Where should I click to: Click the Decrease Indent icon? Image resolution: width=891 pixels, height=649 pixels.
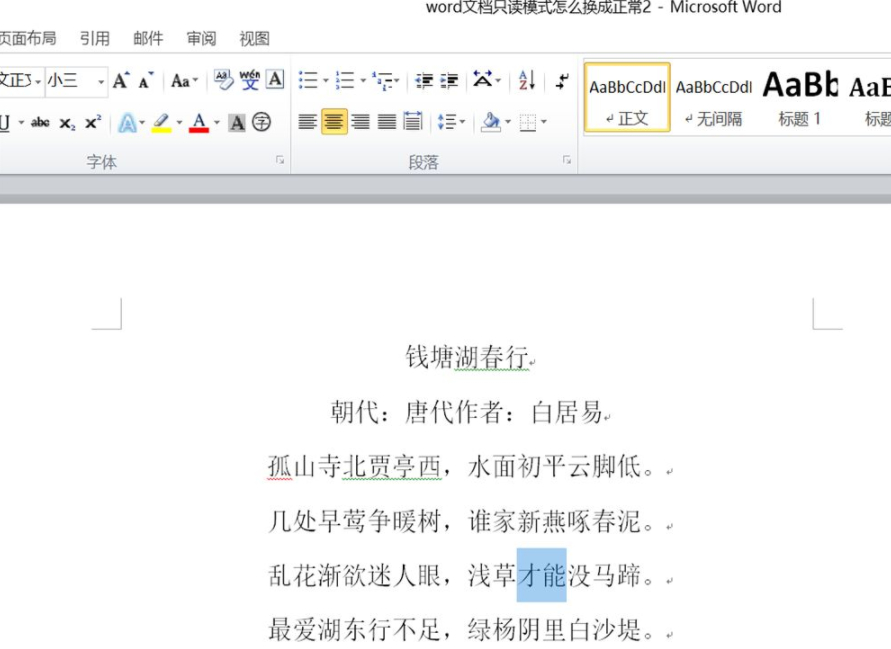[424, 80]
